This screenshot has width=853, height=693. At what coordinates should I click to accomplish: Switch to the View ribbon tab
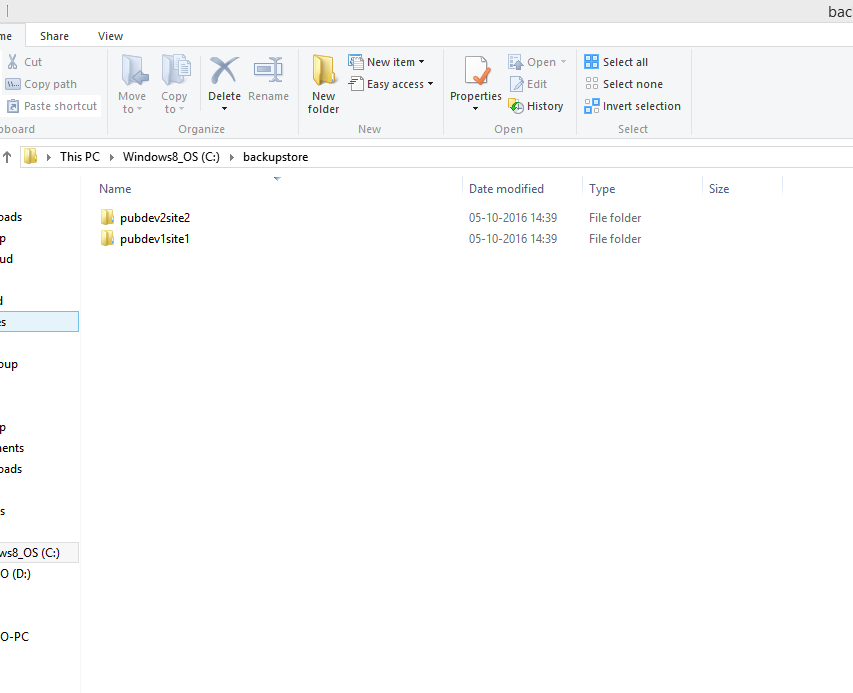click(110, 35)
